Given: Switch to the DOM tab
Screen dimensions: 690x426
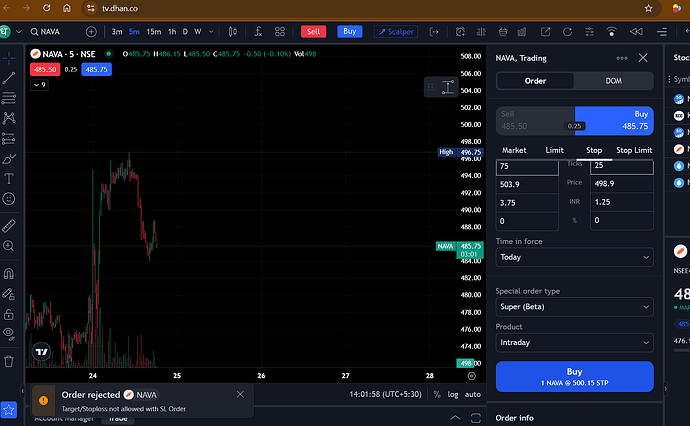Looking at the screenshot, I should tap(613, 81).
